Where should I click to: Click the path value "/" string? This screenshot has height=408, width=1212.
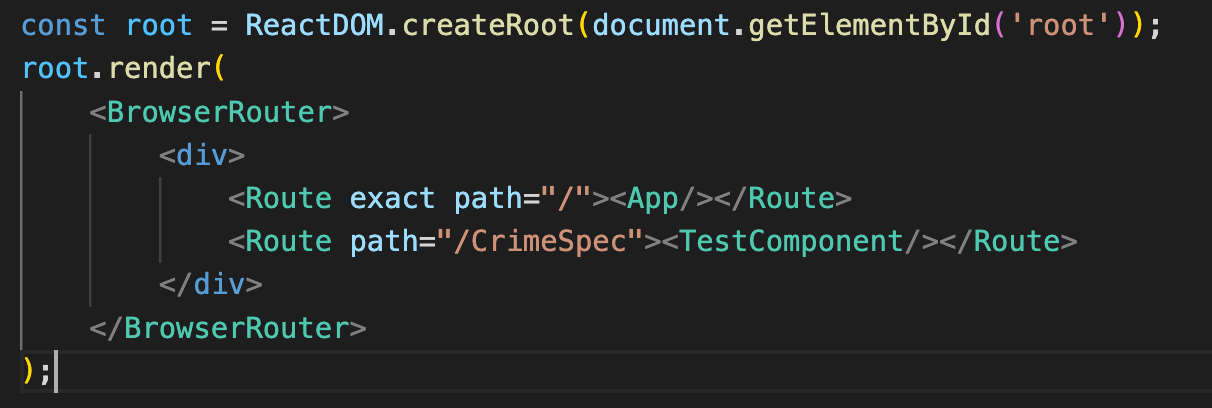(x=568, y=198)
